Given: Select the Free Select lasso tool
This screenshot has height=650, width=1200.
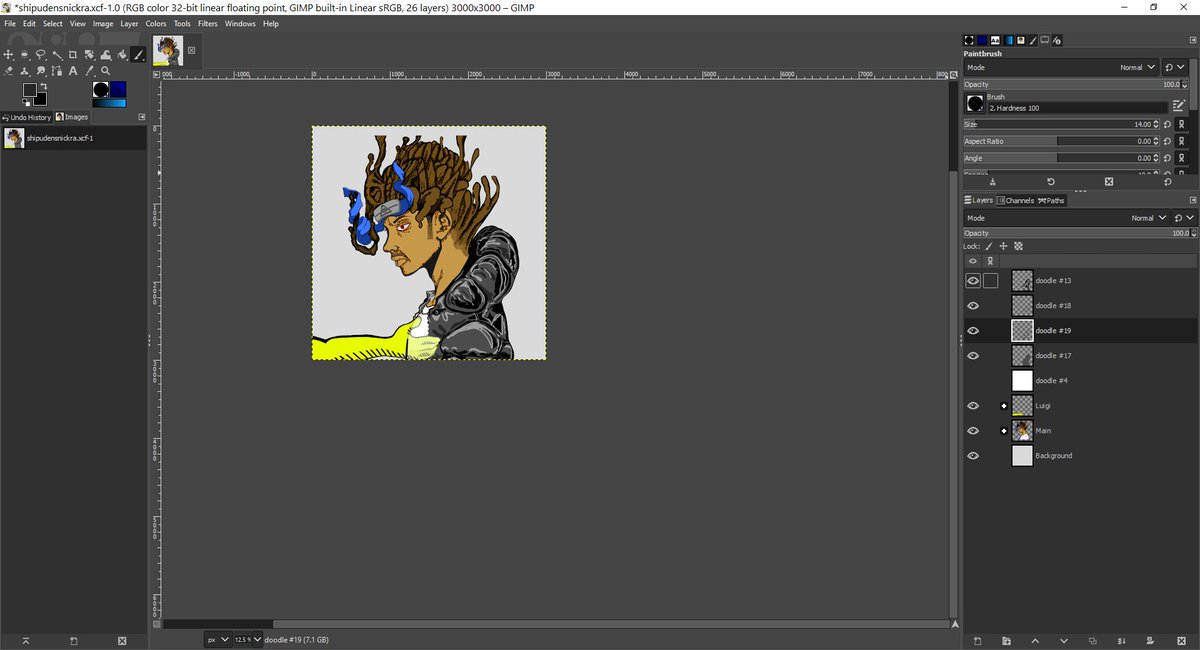Looking at the screenshot, I should click(40, 55).
